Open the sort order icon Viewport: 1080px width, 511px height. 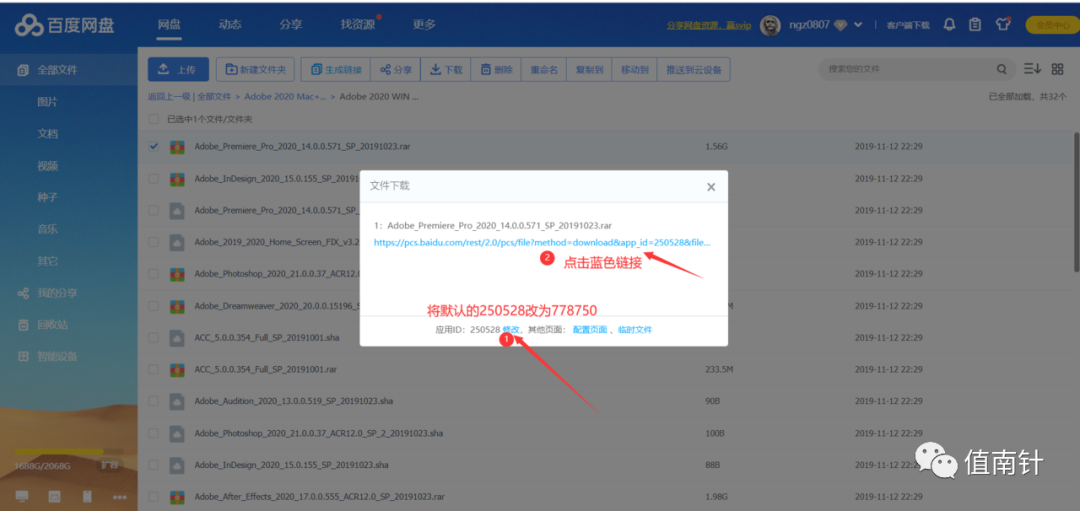[x=1032, y=69]
